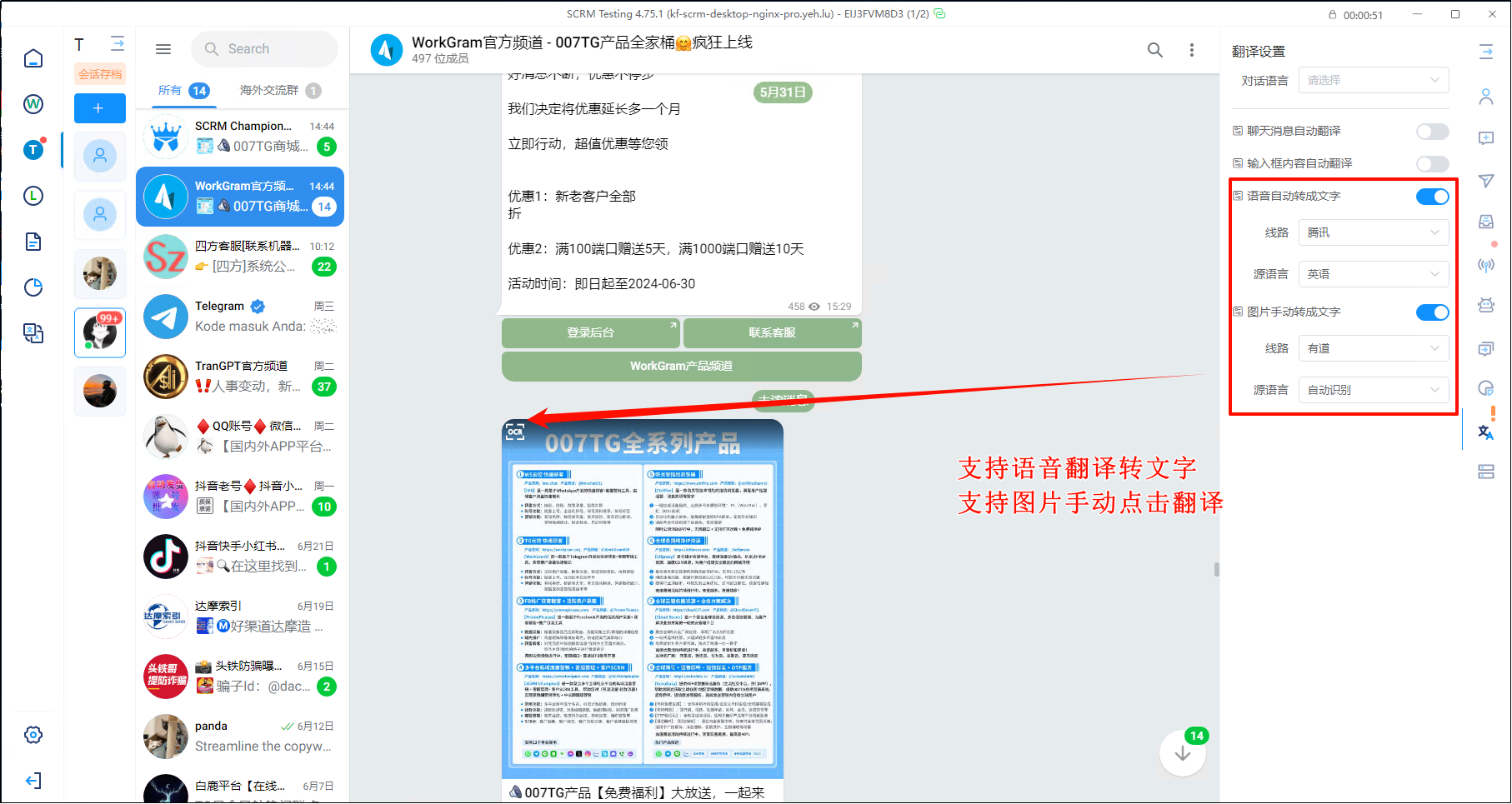Collapse the right panel arrow icon
This screenshot has height=804, width=1512.
(x=1486, y=52)
